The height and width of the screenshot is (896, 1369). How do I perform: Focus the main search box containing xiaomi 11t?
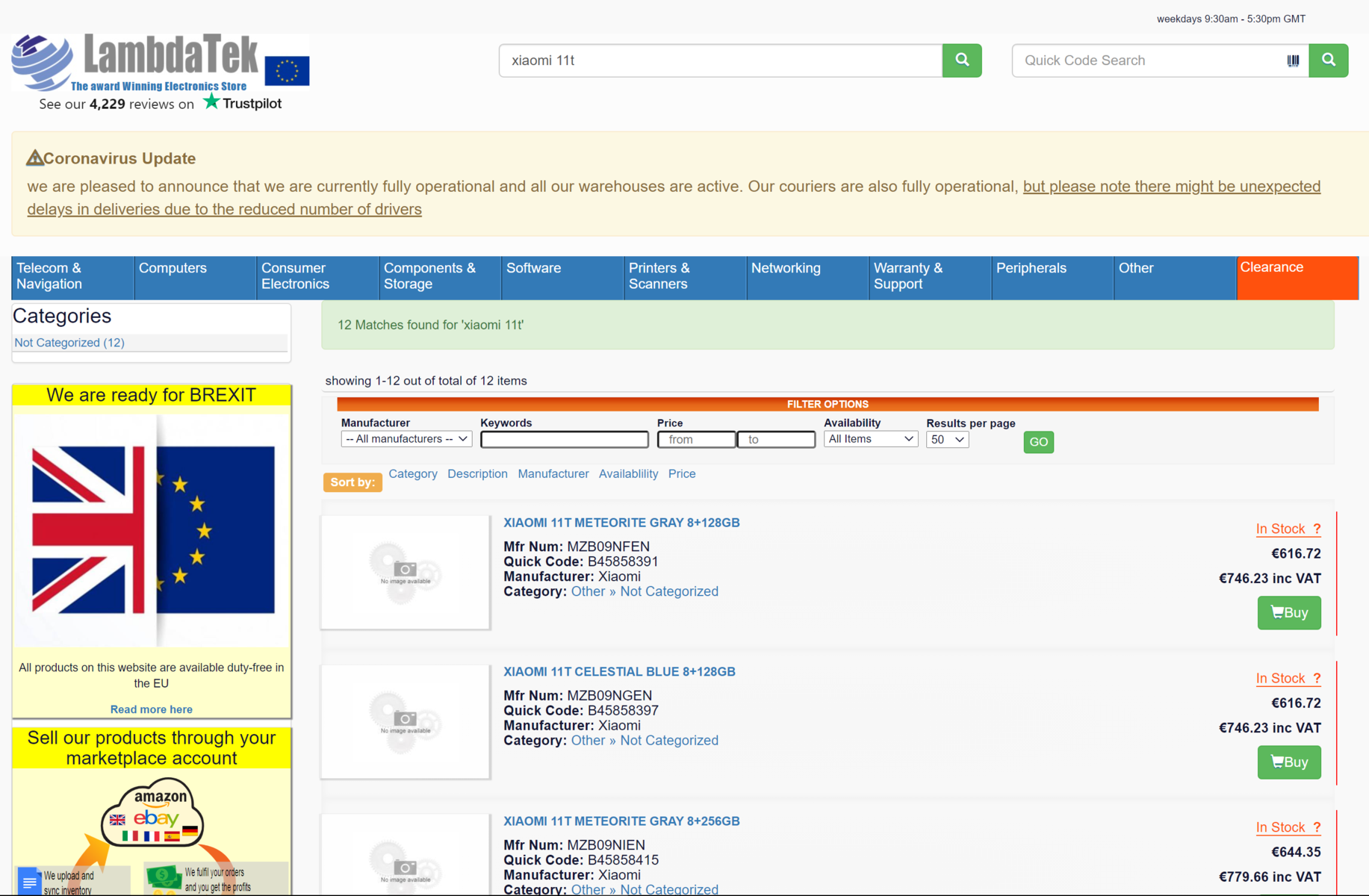coord(721,60)
